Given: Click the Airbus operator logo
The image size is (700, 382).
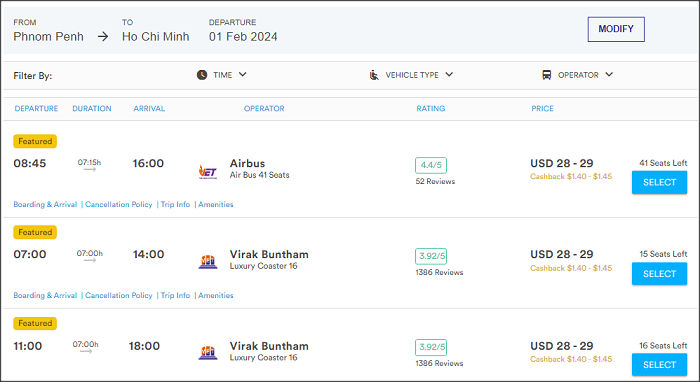Looking at the screenshot, I should (208, 171).
